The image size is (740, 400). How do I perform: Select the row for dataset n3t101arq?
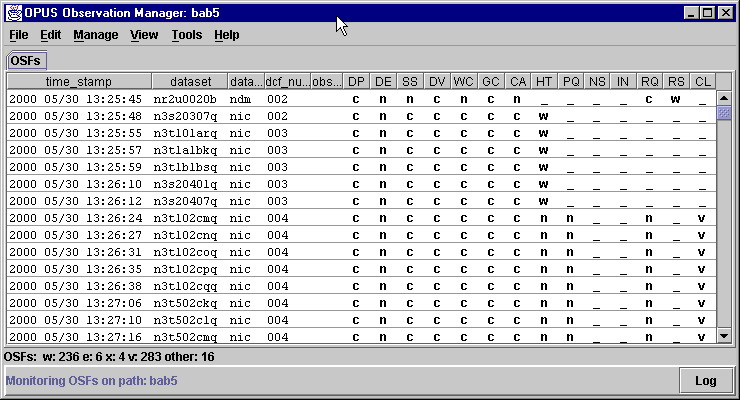pyautogui.click(x=183, y=133)
